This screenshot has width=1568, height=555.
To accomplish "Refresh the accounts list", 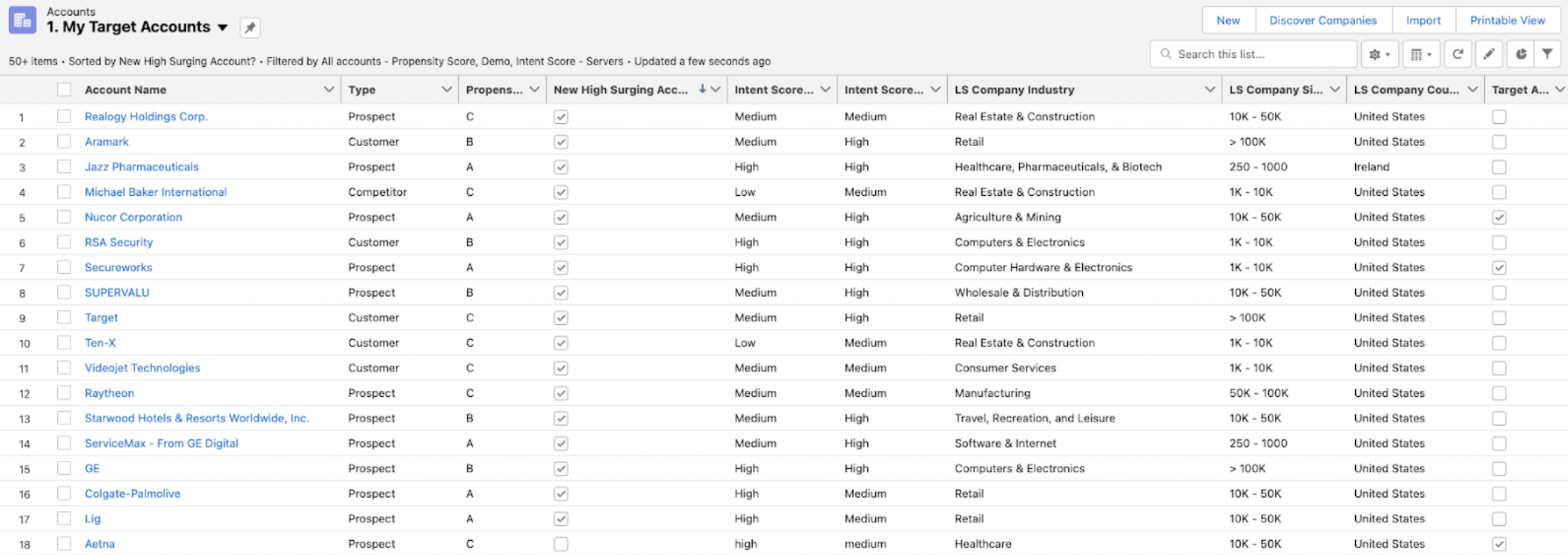I will [1457, 54].
